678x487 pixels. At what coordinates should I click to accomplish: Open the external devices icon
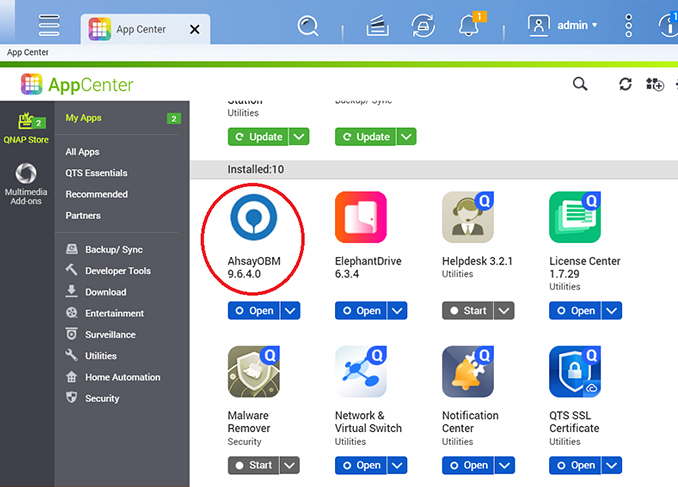pos(423,26)
